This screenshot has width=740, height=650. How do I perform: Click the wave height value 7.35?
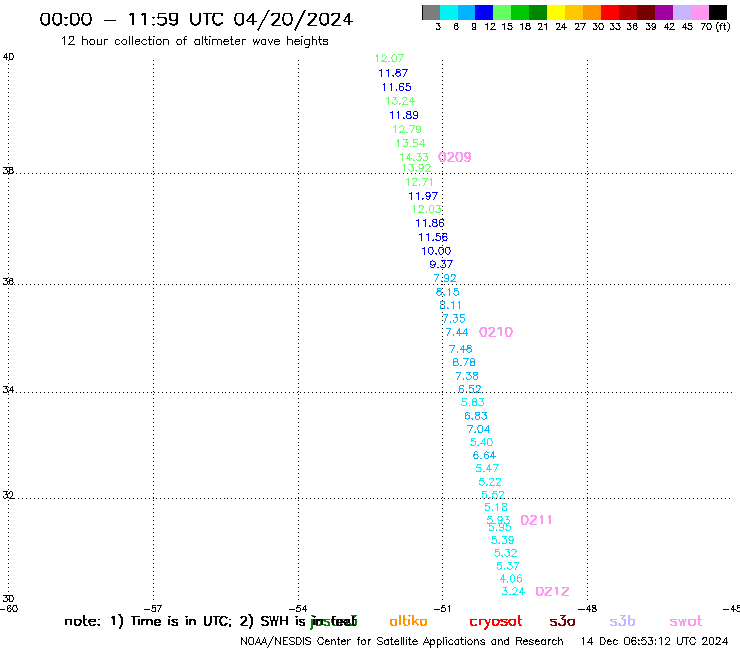pos(454,319)
